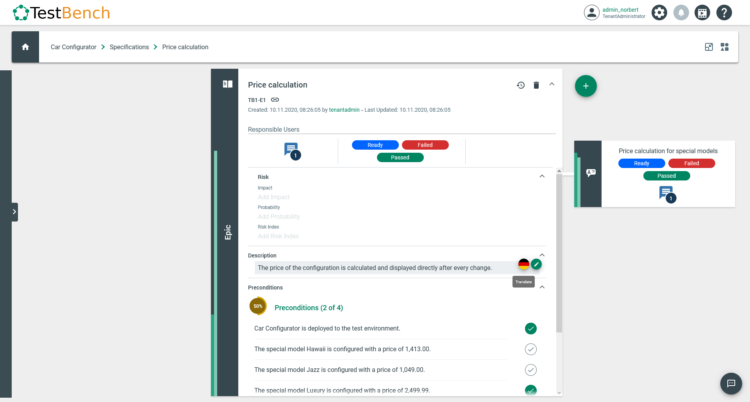Screen dimensions: 750x402
Task: Toggle precondition Car Configurator is deployed
Action: (x=530, y=328)
